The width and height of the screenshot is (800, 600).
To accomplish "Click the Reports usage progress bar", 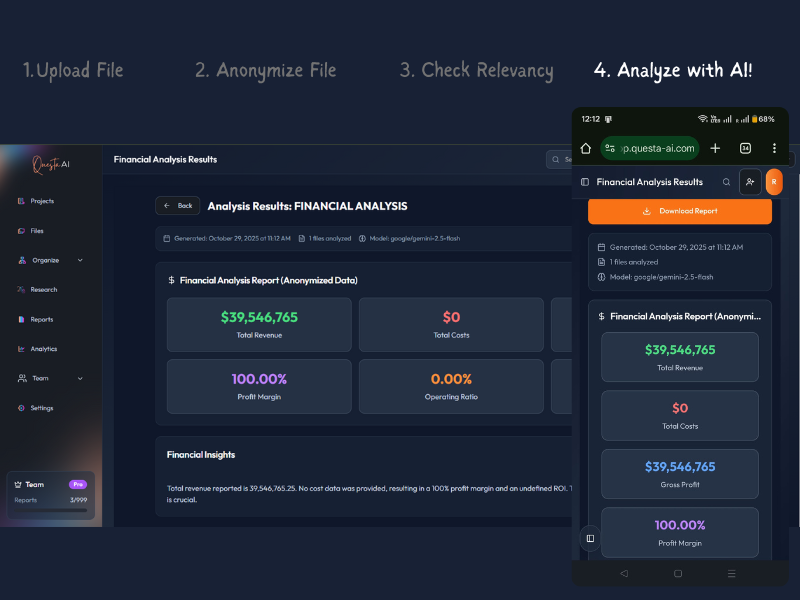I will [x=51, y=510].
